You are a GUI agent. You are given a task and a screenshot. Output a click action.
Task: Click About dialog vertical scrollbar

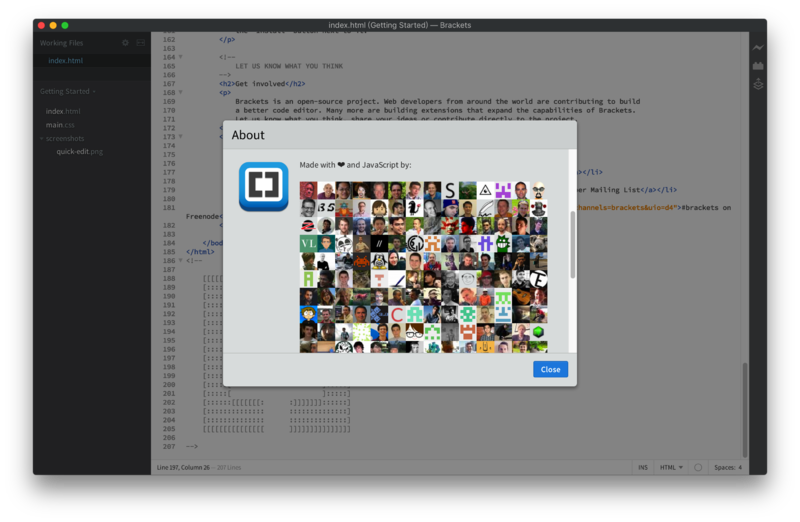pyautogui.click(x=572, y=245)
